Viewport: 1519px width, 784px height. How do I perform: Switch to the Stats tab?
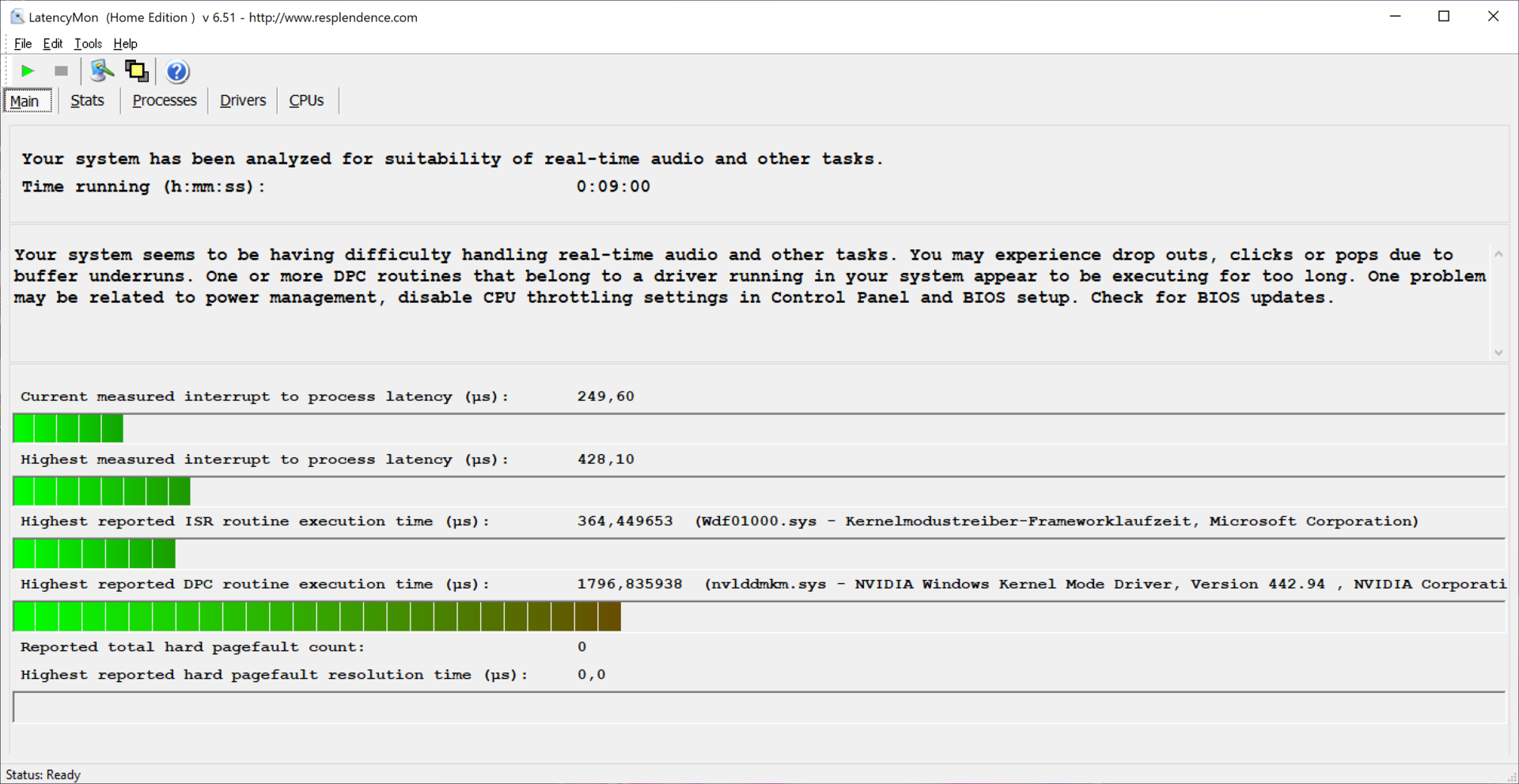click(87, 100)
